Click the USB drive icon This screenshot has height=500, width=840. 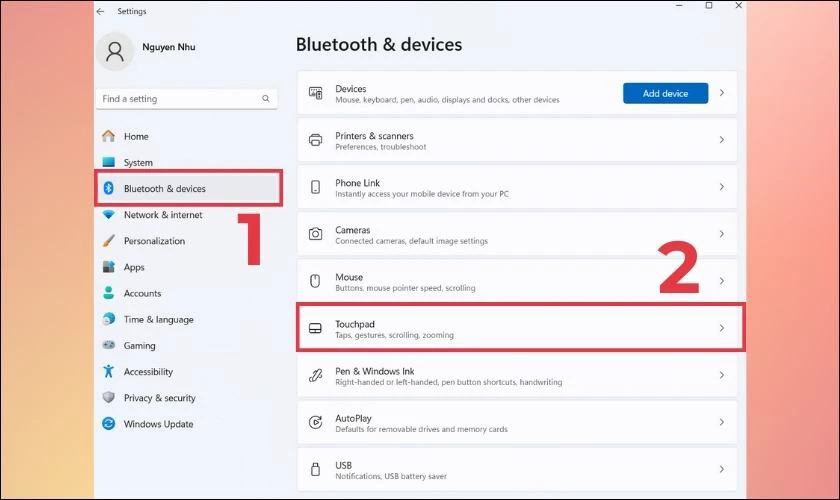click(316, 469)
